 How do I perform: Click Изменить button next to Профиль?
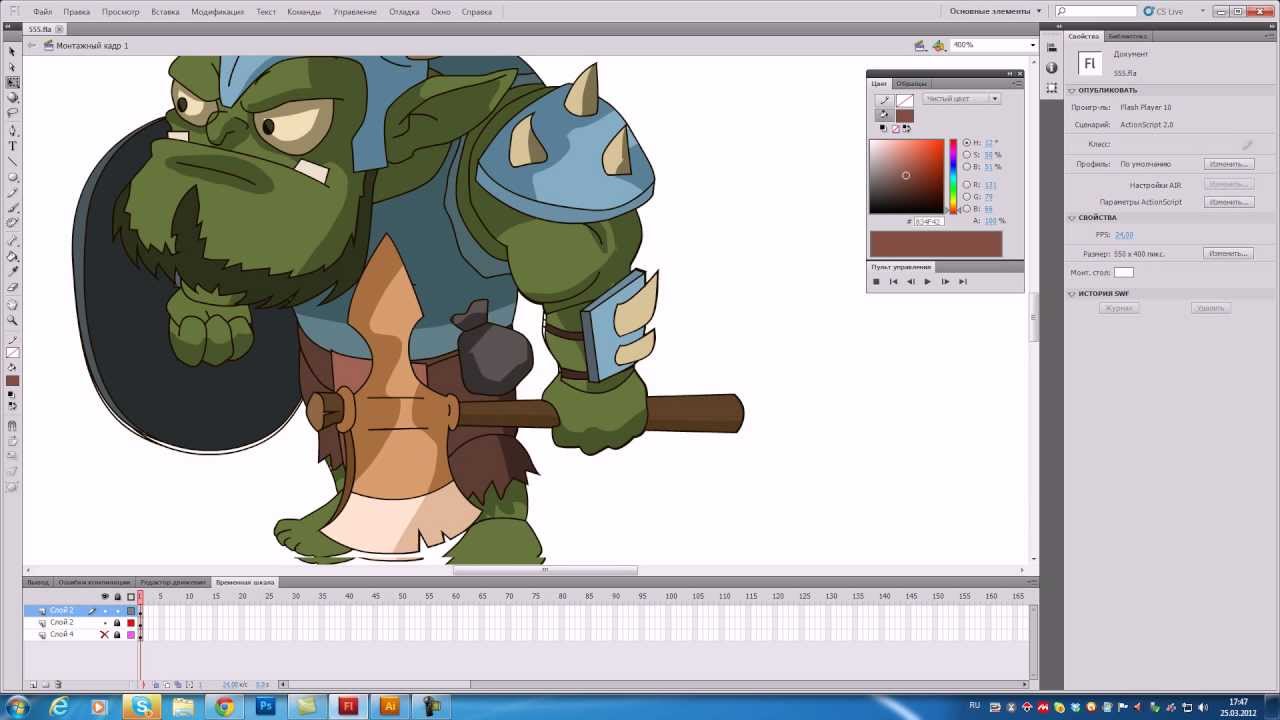(1228, 164)
